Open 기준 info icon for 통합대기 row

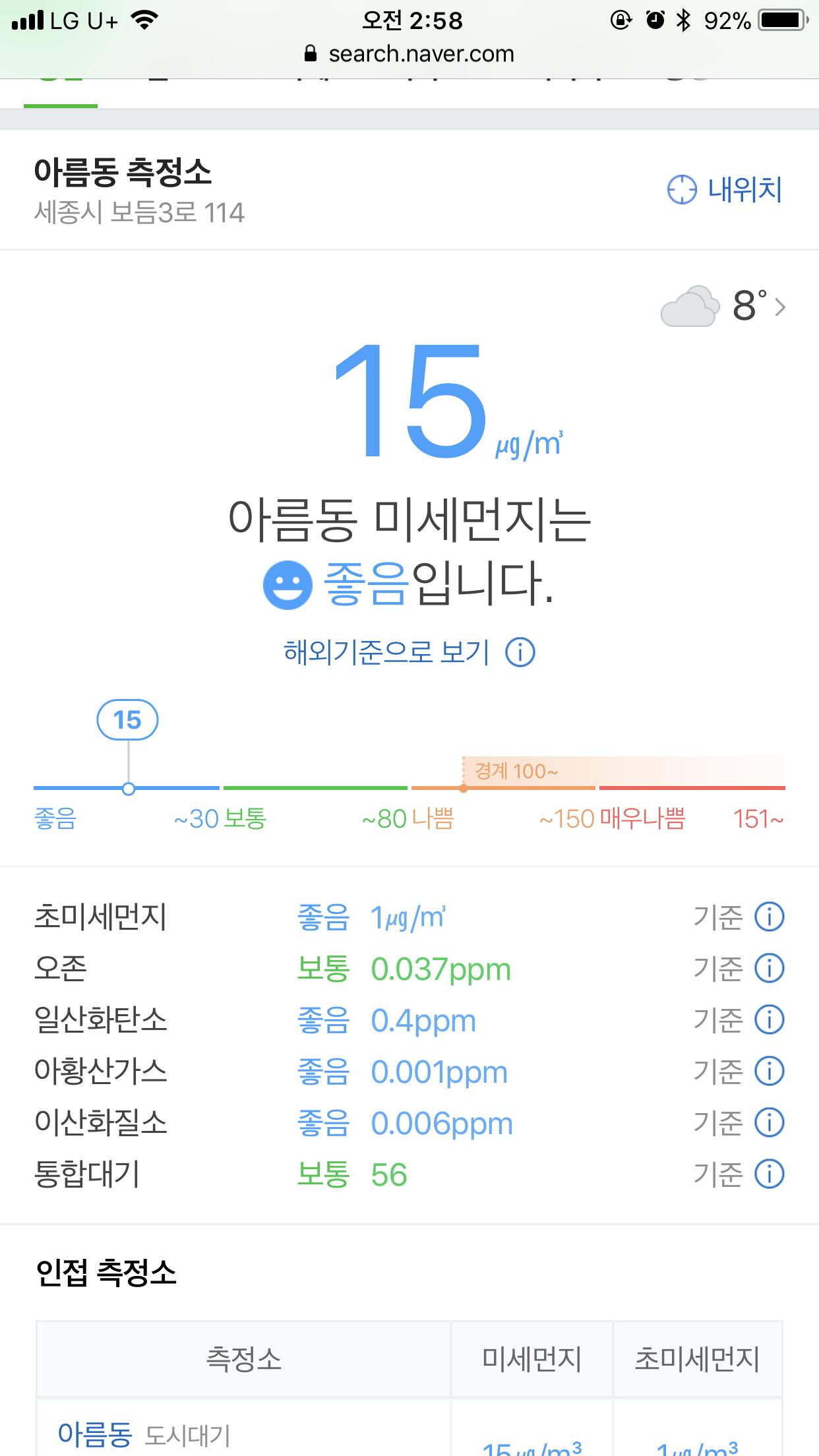[x=769, y=1174]
